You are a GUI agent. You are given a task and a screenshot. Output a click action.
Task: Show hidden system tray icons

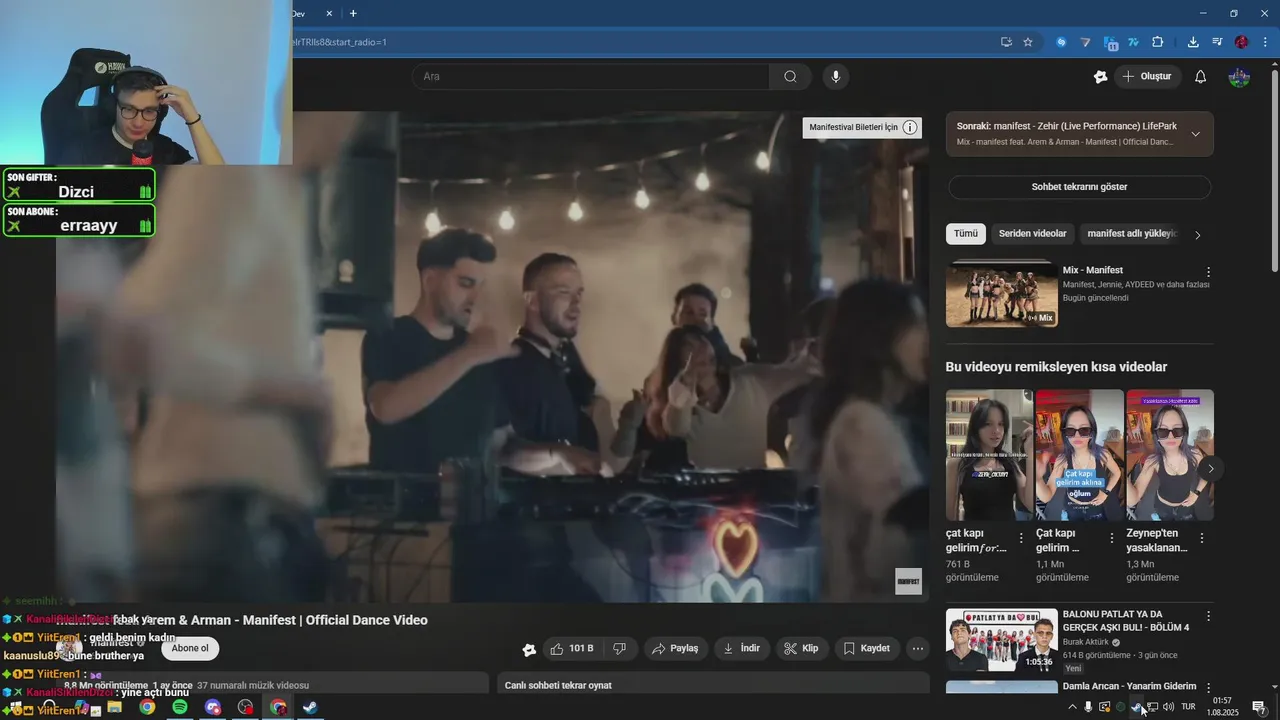click(1072, 707)
